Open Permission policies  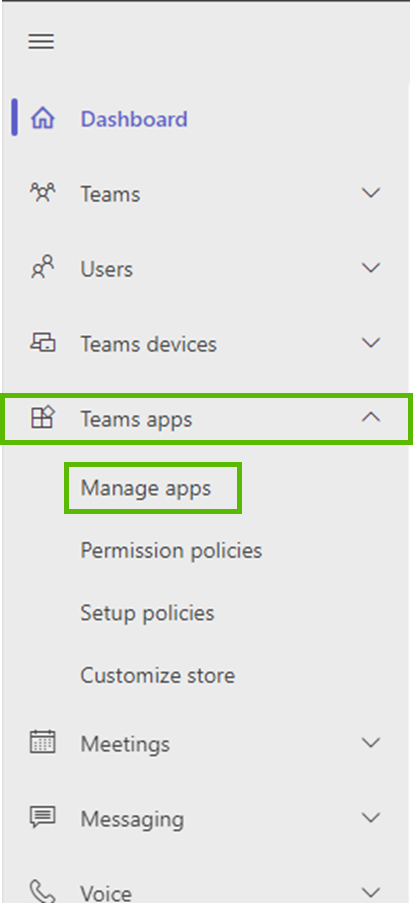pos(171,551)
